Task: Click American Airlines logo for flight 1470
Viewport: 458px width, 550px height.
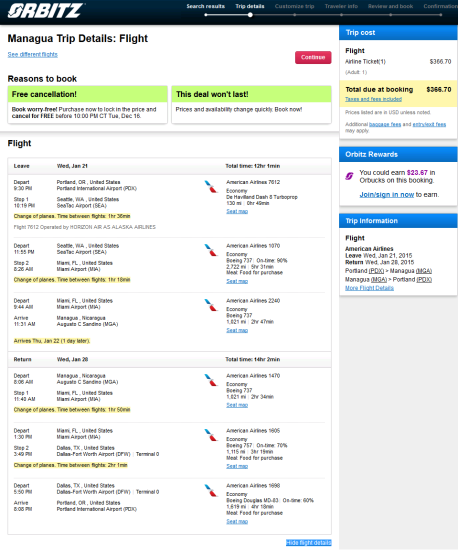Action: click(x=211, y=380)
